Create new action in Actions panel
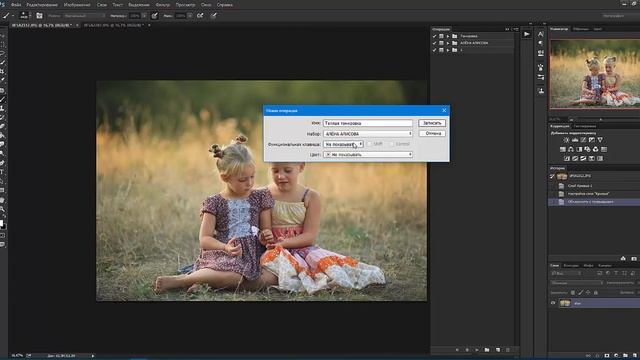 [498, 350]
